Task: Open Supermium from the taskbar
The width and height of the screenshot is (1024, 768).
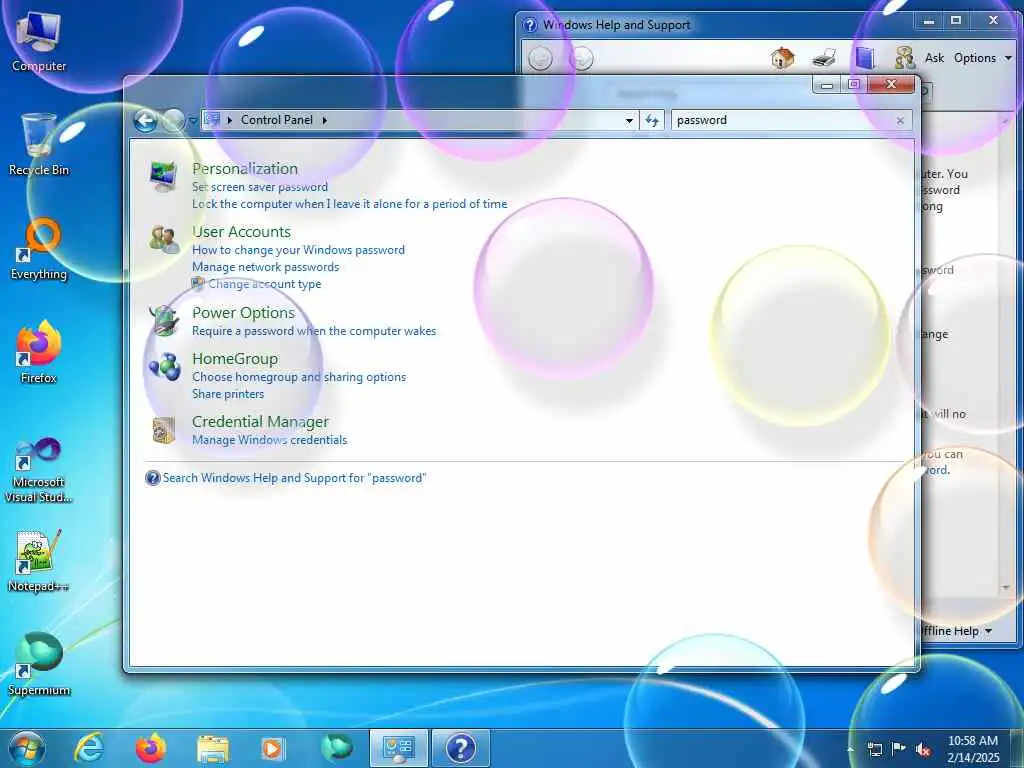Action: (x=336, y=748)
